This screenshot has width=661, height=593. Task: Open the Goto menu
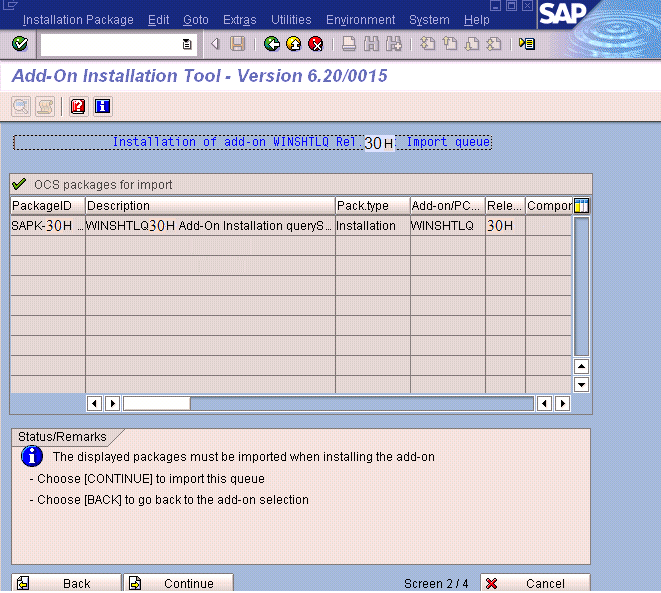196,20
